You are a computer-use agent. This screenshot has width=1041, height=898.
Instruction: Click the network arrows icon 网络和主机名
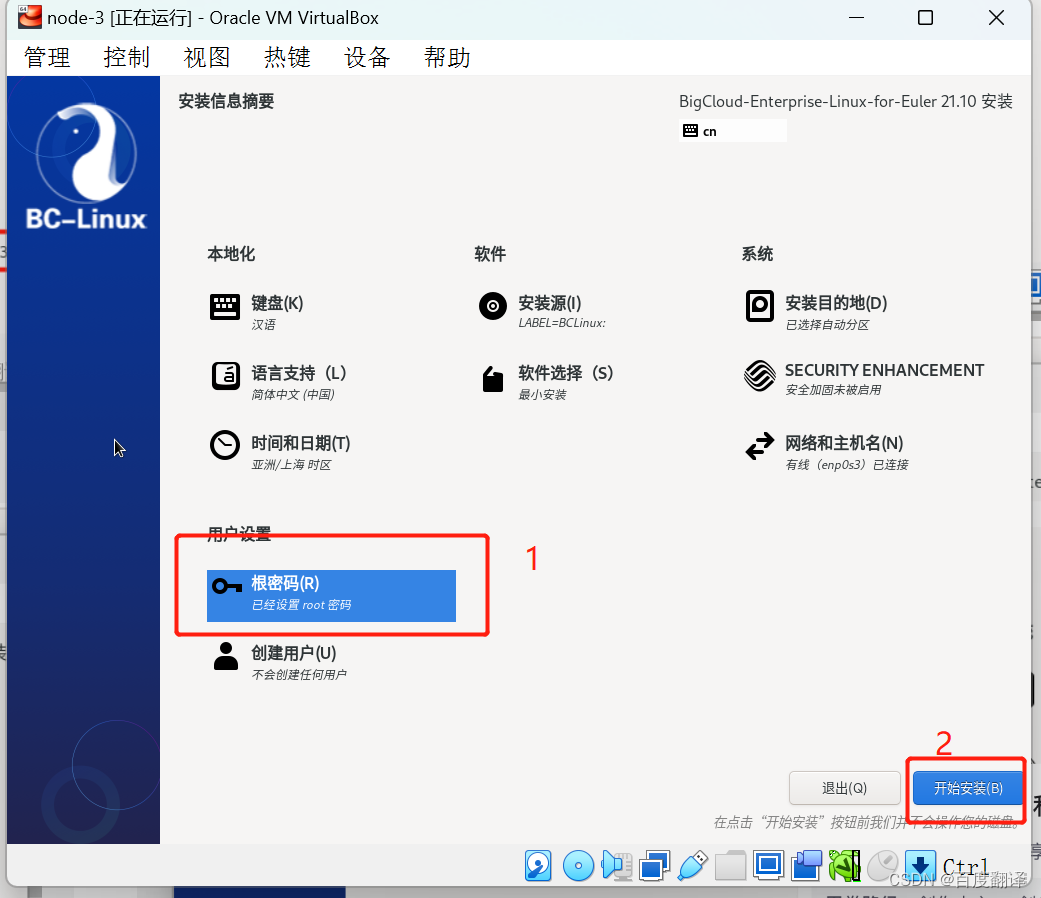[x=760, y=446]
